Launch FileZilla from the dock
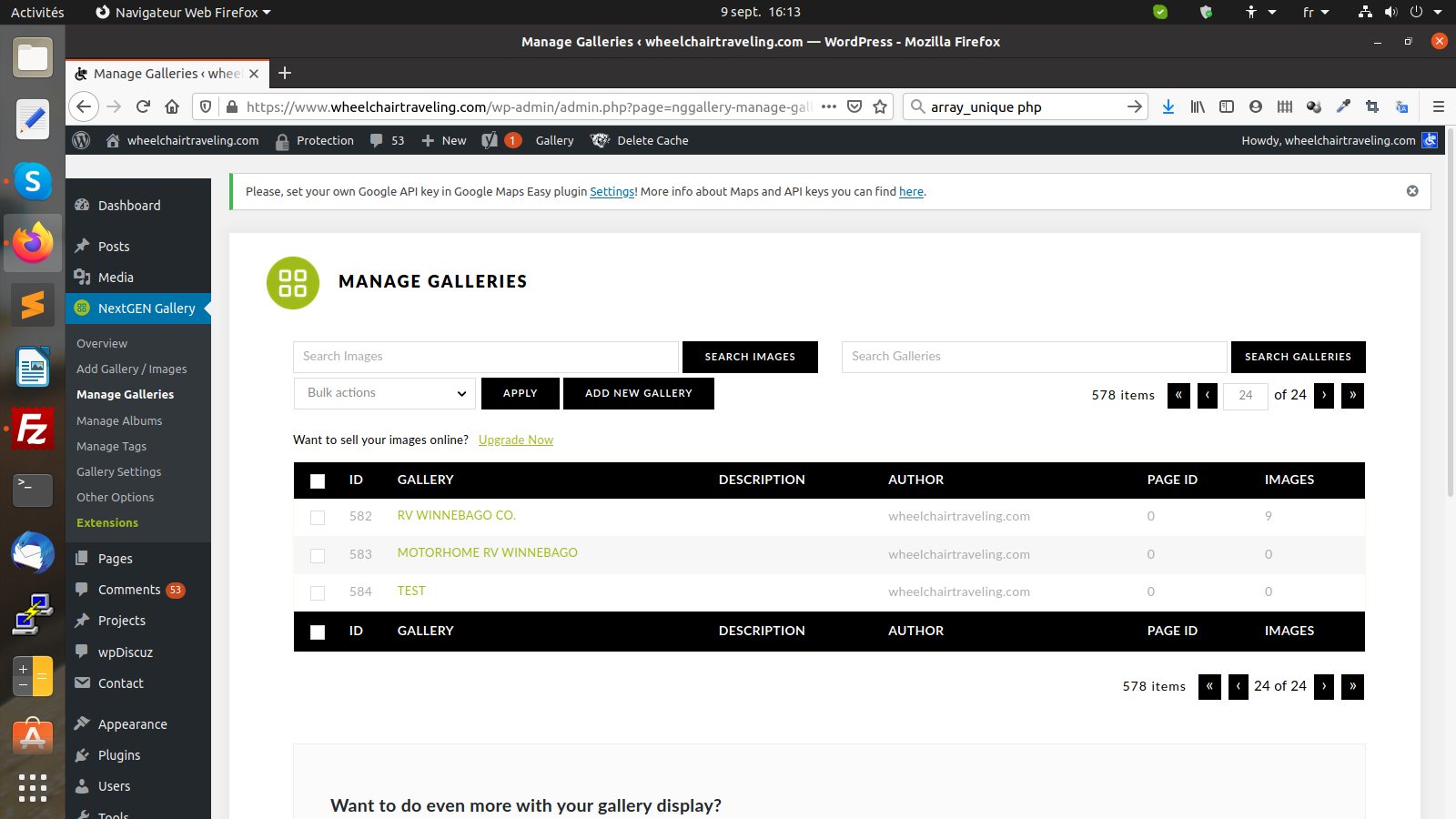The height and width of the screenshot is (819, 1456). coord(33,430)
